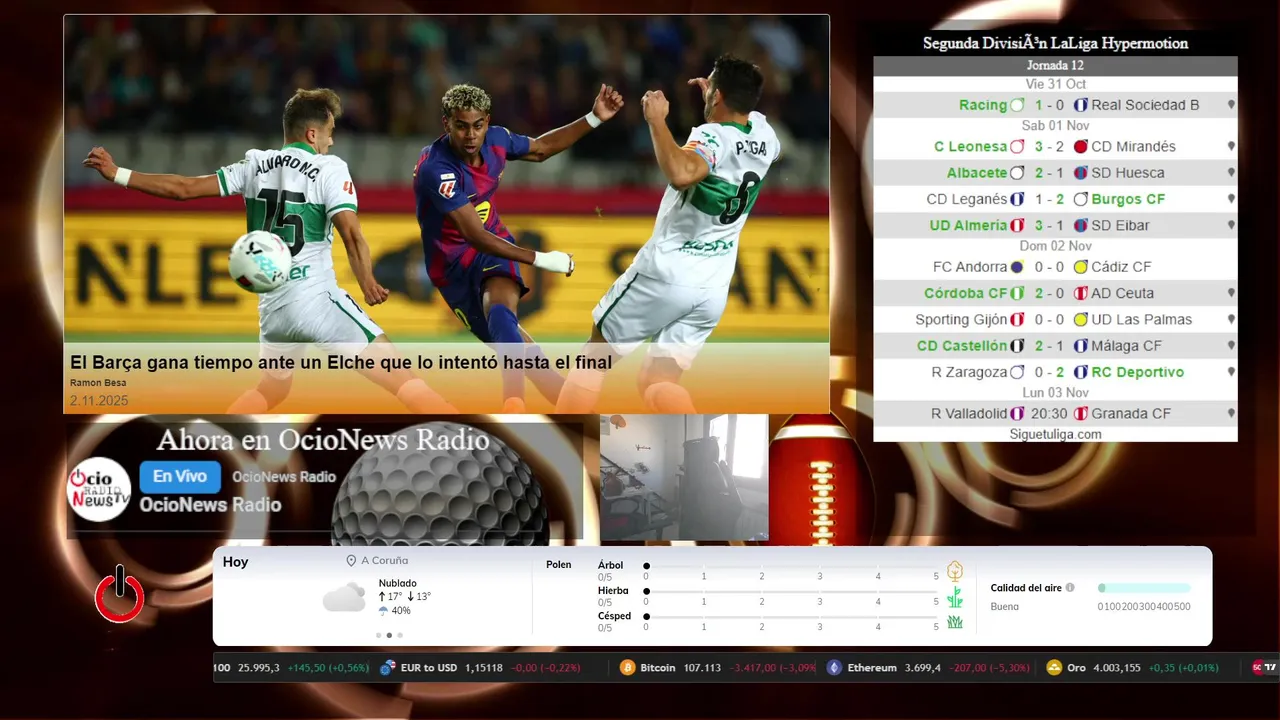Screen dimensions: 1280x720
Task: Click the Césped lawn pollen icon
Action: pos(955,622)
